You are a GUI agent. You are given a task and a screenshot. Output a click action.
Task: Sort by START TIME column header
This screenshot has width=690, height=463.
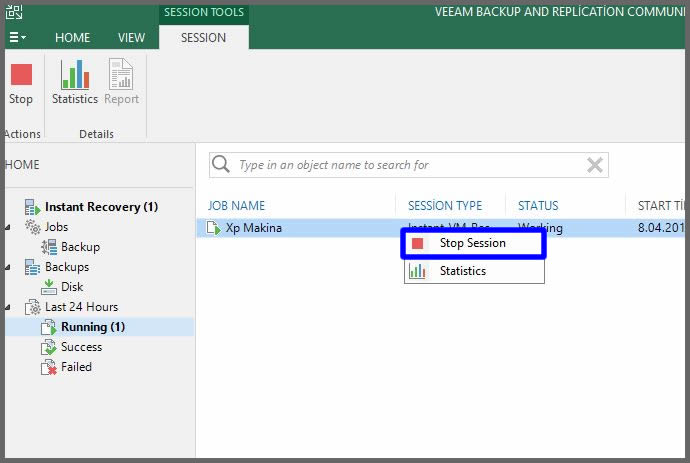[x=661, y=206]
